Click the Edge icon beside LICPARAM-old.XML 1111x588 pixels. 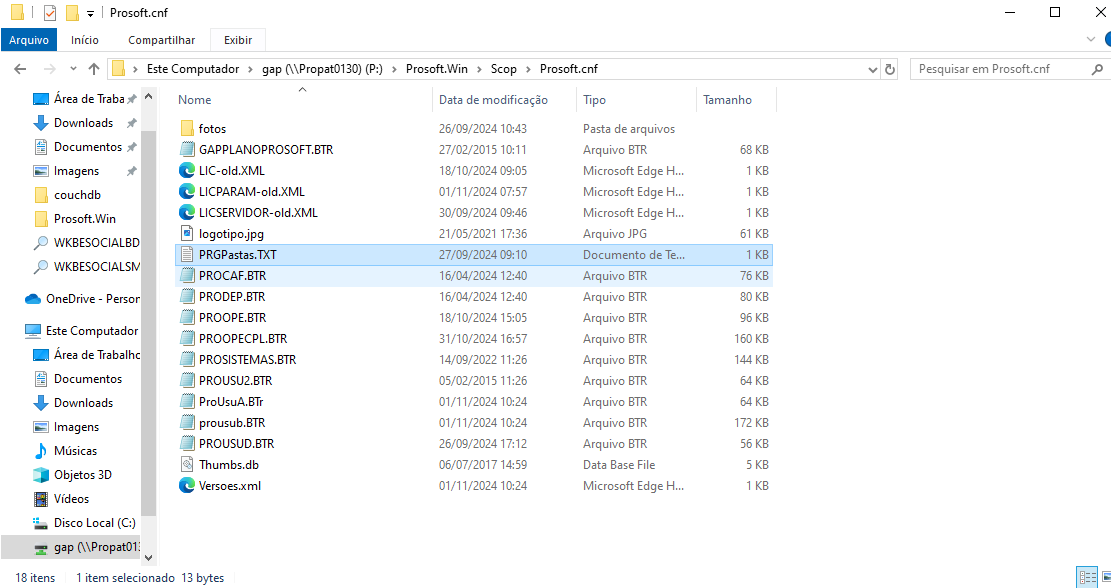(187, 191)
